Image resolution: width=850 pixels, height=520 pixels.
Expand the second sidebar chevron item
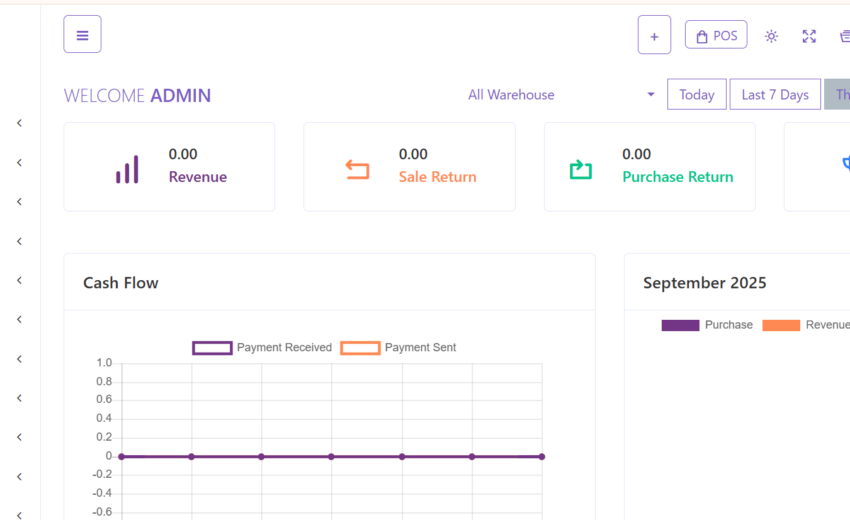coord(20,163)
